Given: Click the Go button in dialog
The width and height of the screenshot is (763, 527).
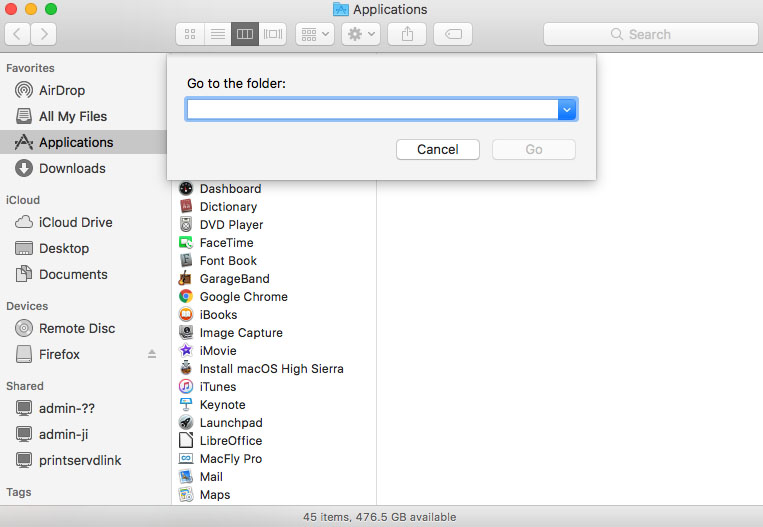Looking at the screenshot, I should (534, 149).
